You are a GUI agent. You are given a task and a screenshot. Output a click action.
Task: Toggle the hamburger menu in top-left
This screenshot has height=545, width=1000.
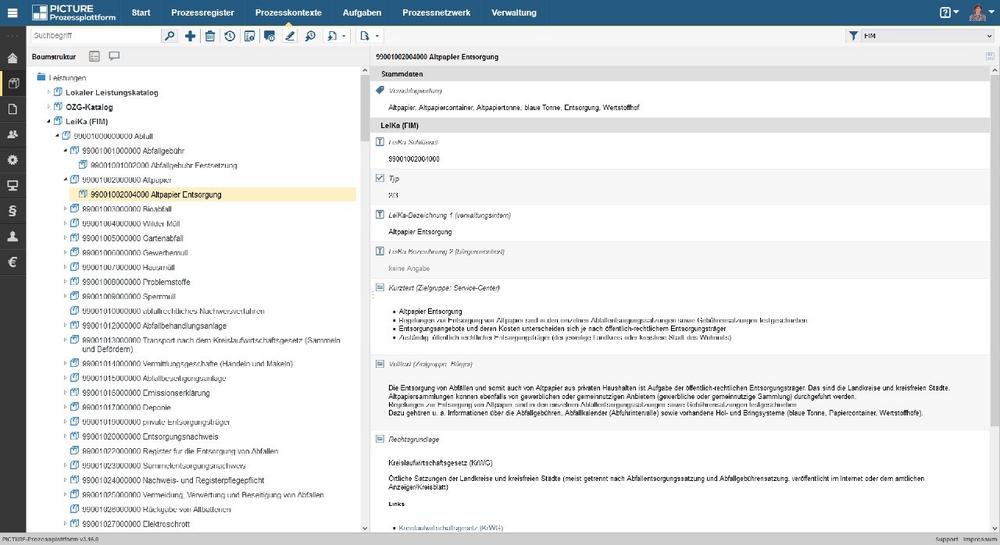[13, 13]
